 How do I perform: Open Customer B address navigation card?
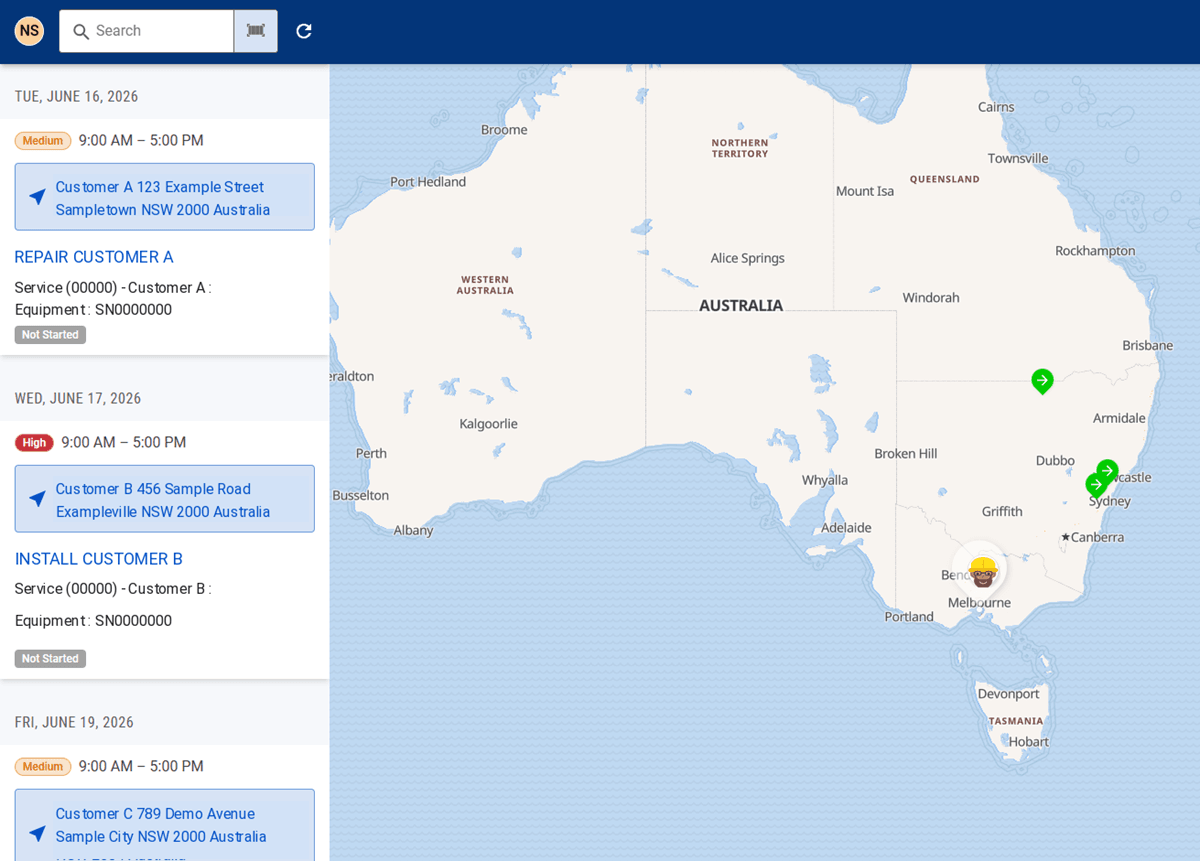(165, 499)
